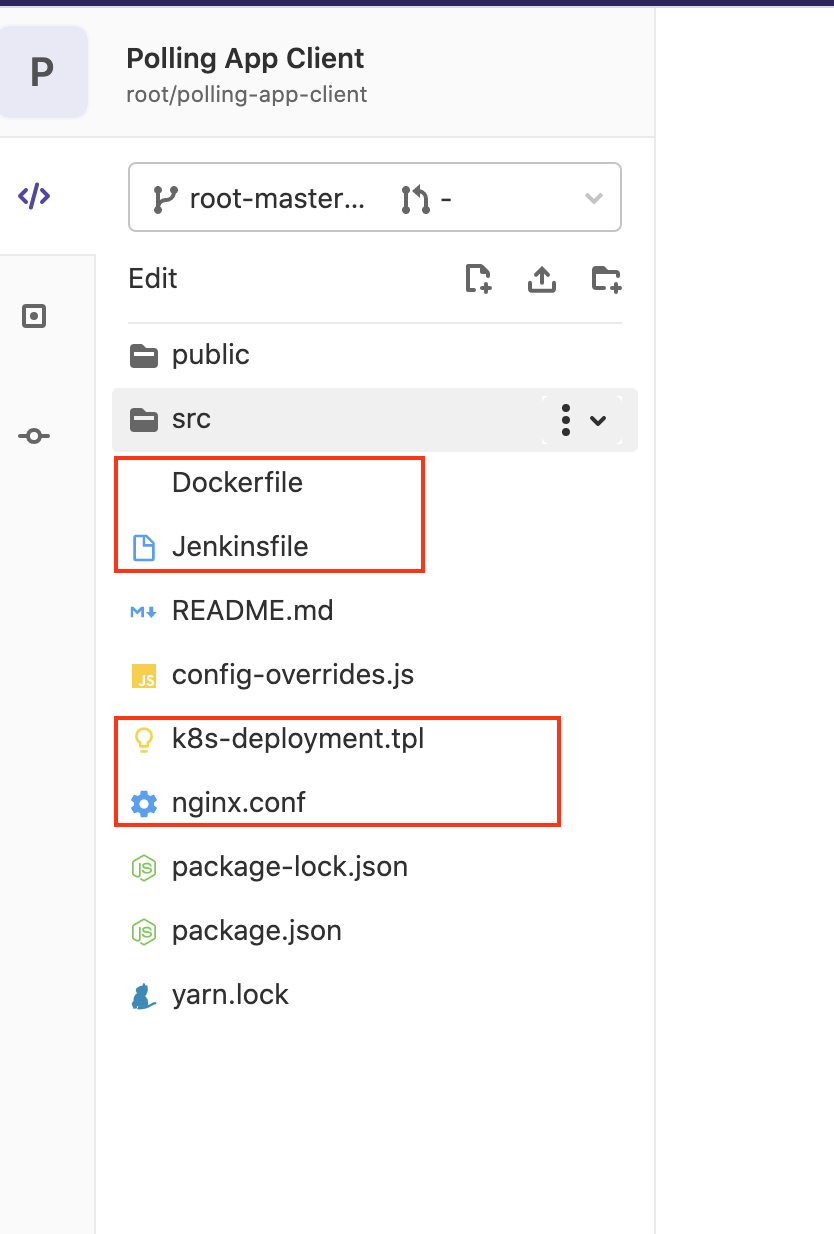Open yarn.lock in the file tree
This screenshot has height=1234, width=834.
coord(230,995)
